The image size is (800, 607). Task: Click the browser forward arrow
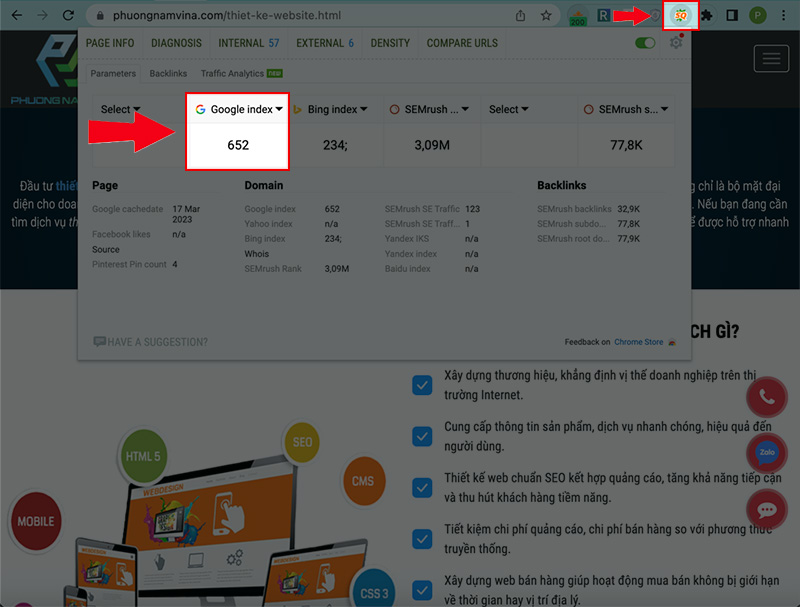42,15
